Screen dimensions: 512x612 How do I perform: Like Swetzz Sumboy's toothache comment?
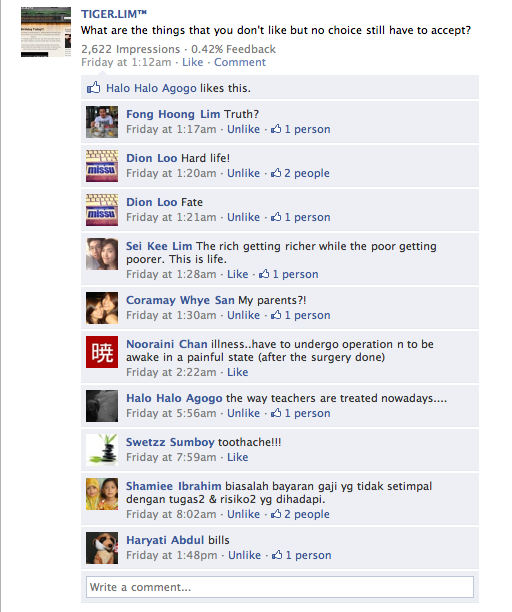tap(238, 457)
